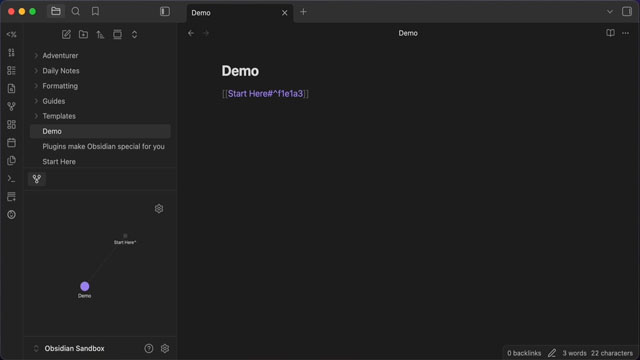
Task: Follow the Start Here#^f1e1a3 link
Action: [x=266, y=93]
